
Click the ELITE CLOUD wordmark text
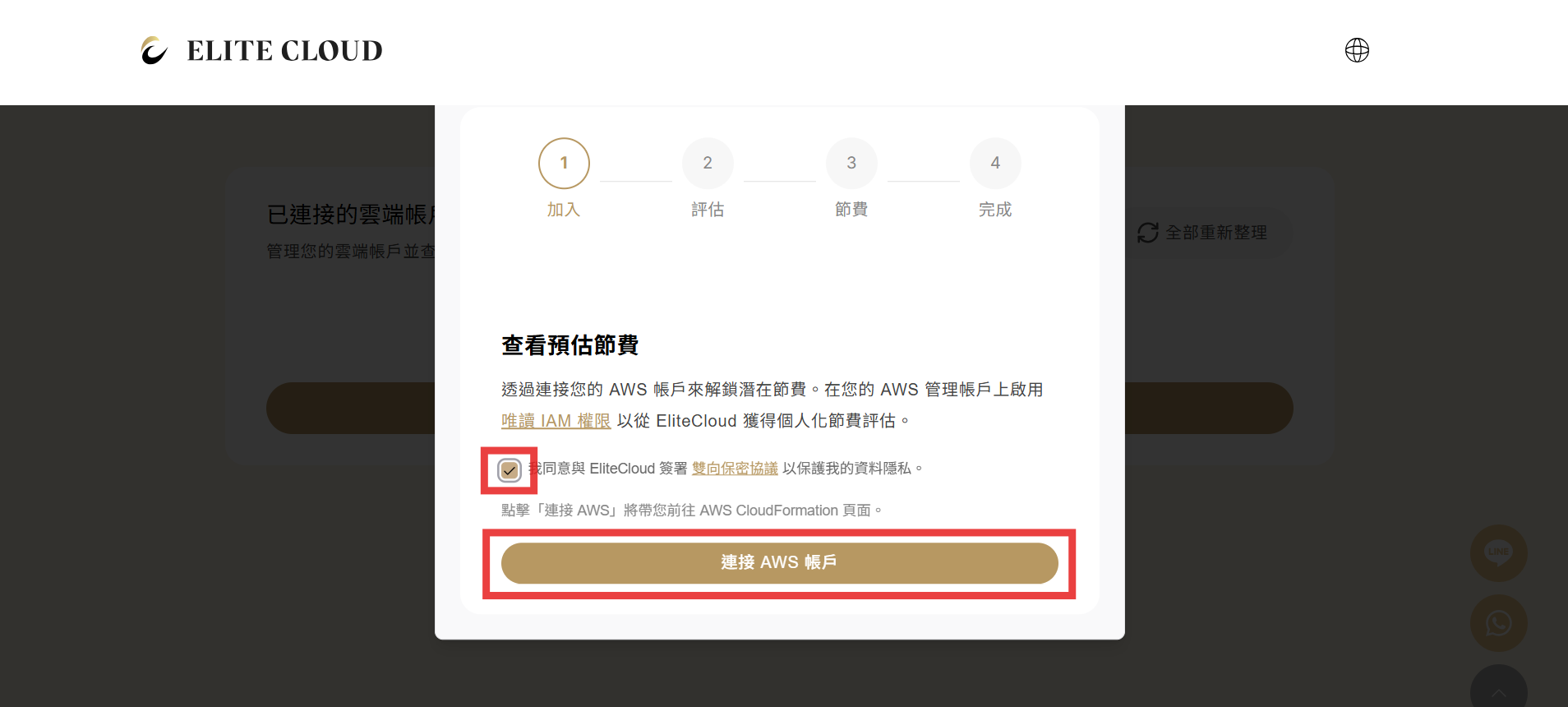coord(284,51)
